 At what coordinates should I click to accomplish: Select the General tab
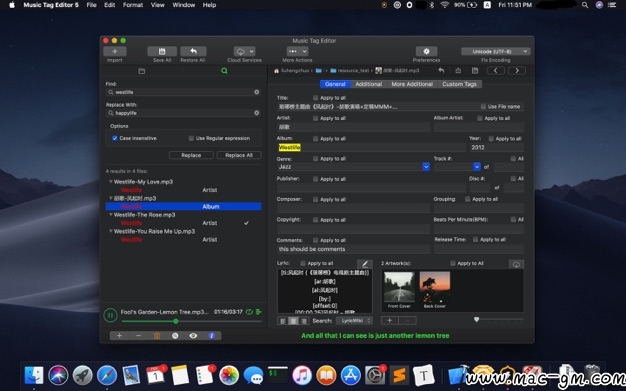coord(335,84)
